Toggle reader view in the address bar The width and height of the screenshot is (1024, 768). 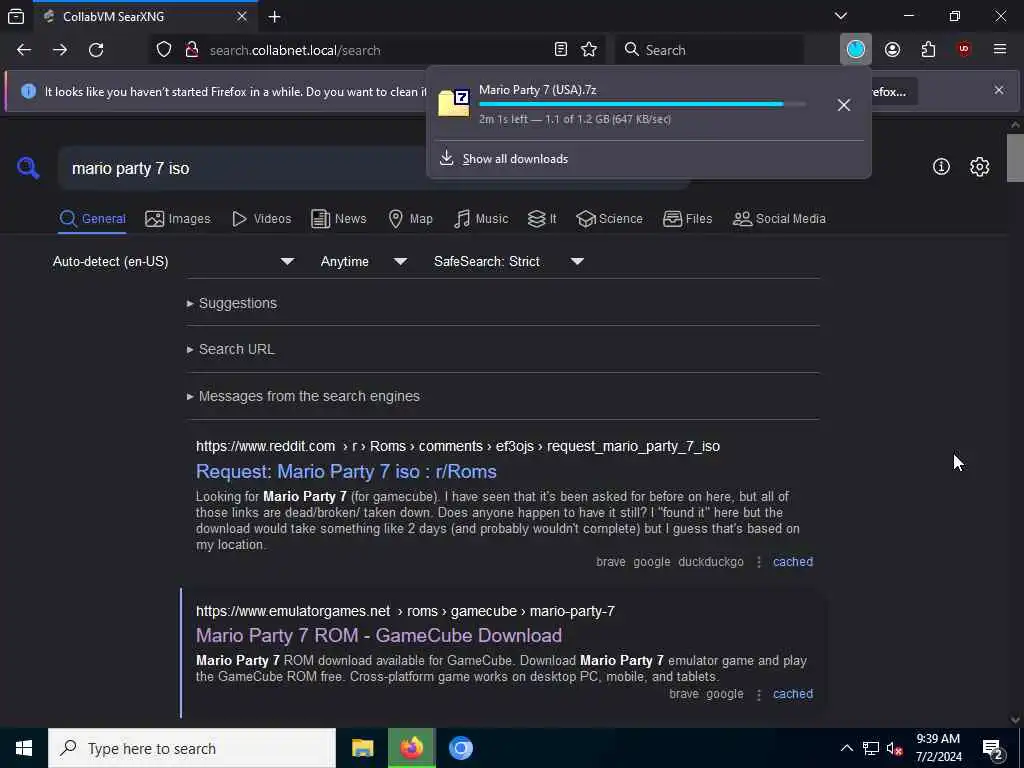click(560, 50)
